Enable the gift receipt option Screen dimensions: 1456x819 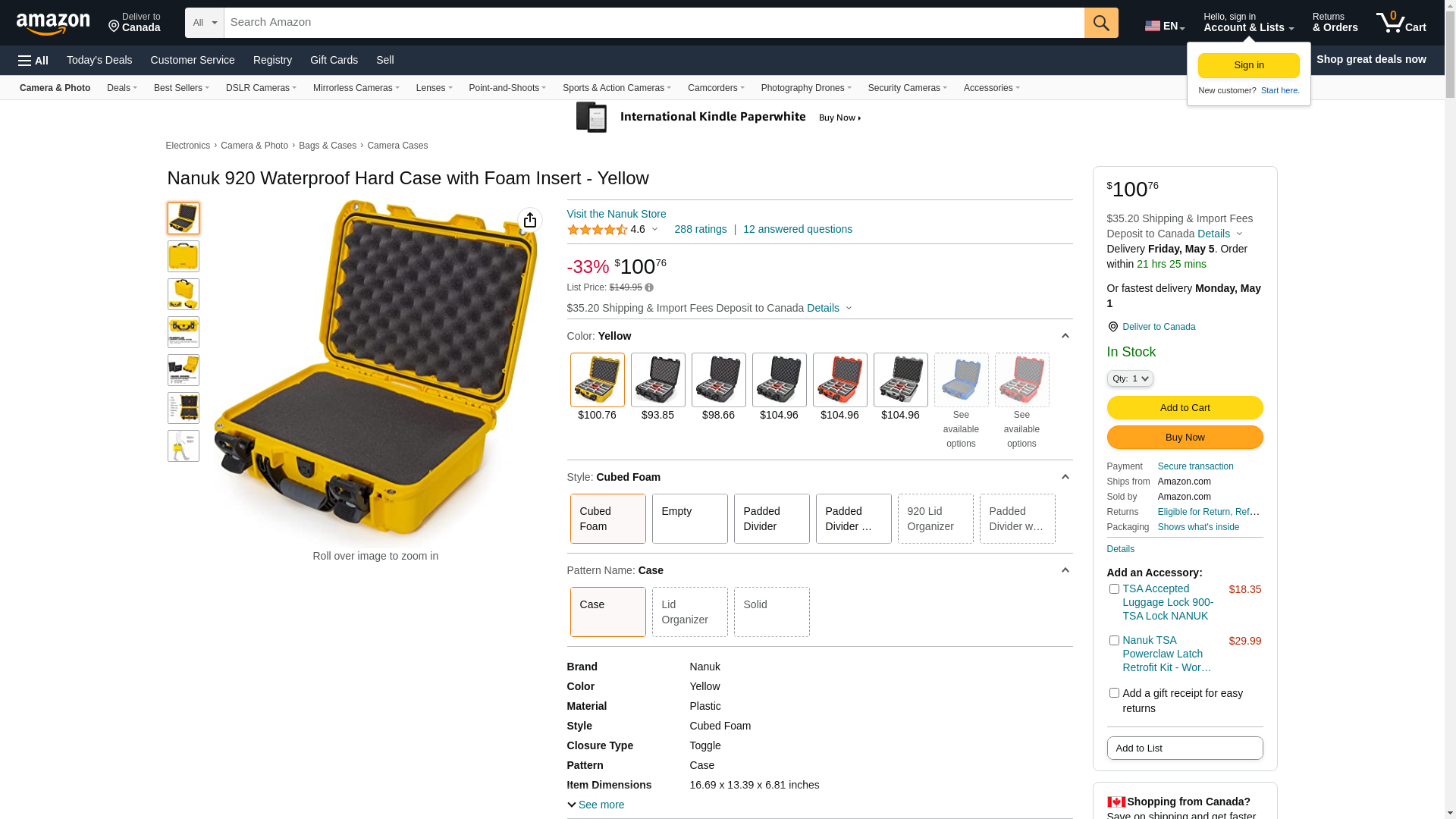click(x=1114, y=692)
